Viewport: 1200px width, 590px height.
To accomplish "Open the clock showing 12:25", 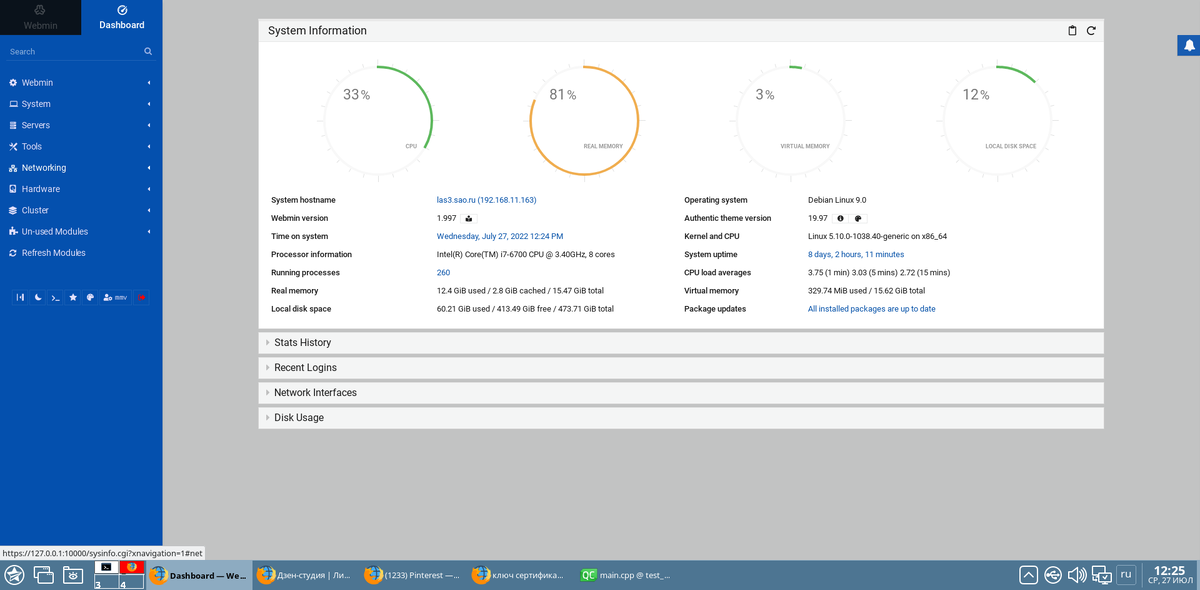I will (1169, 575).
